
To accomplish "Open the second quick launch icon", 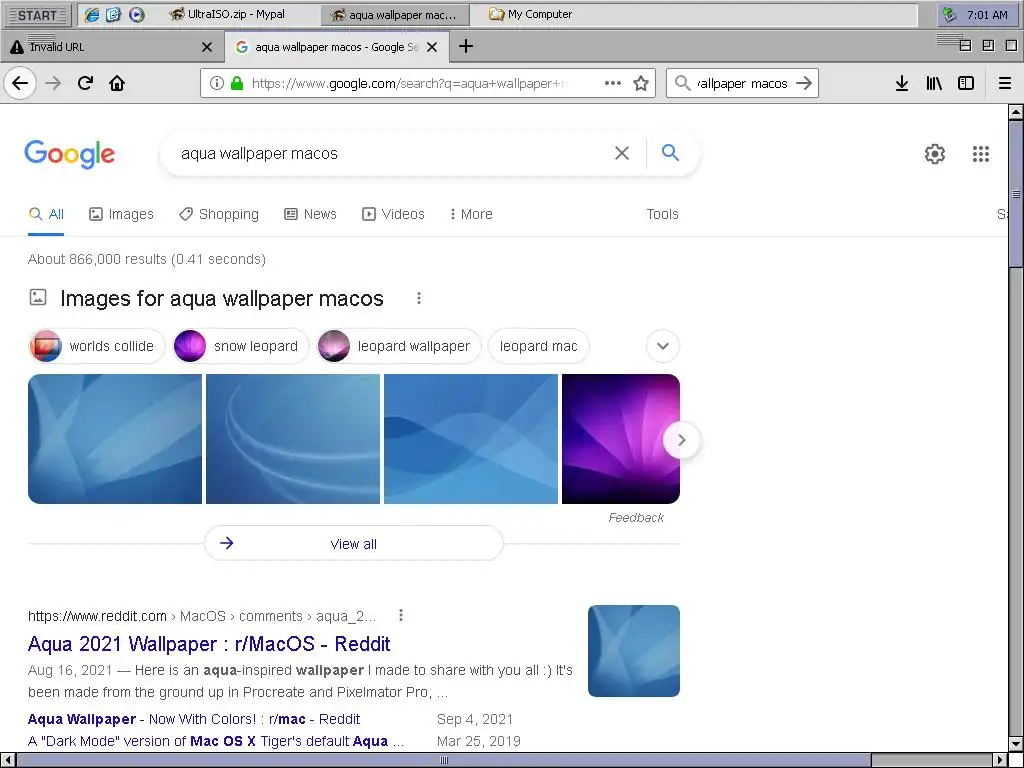I will coord(114,14).
